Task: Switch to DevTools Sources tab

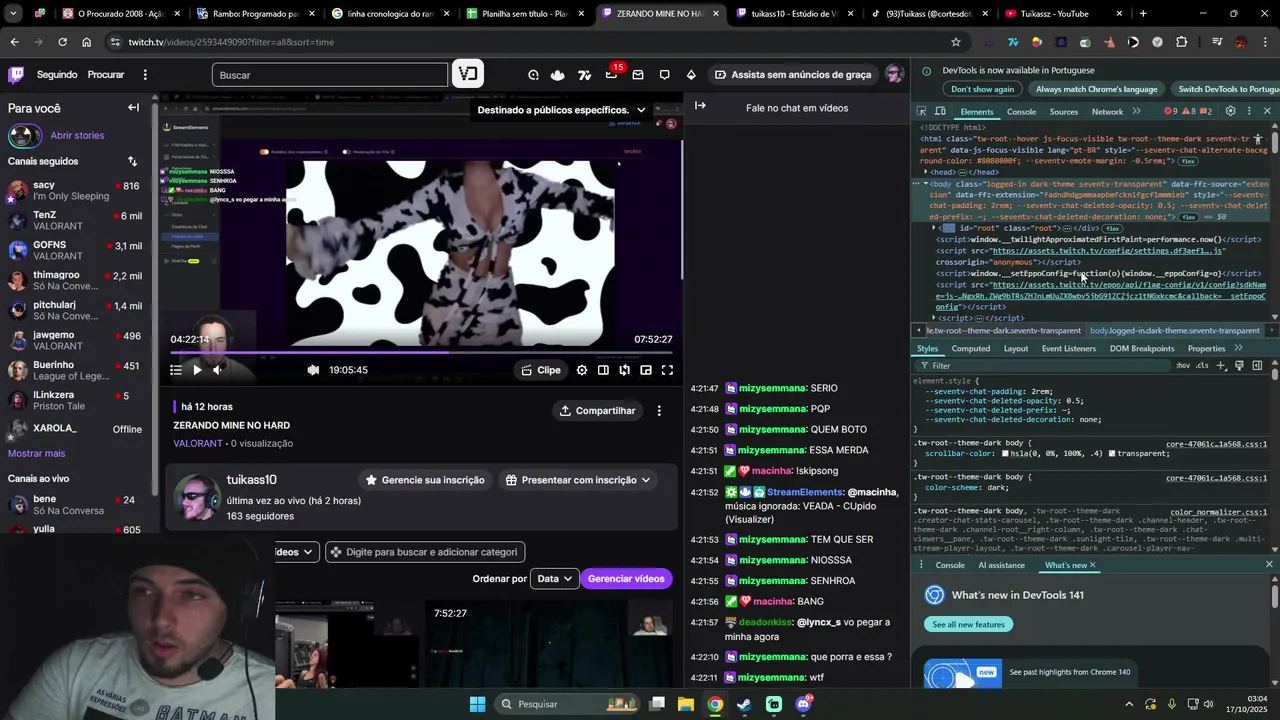Action: pyautogui.click(x=1064, y=112)
